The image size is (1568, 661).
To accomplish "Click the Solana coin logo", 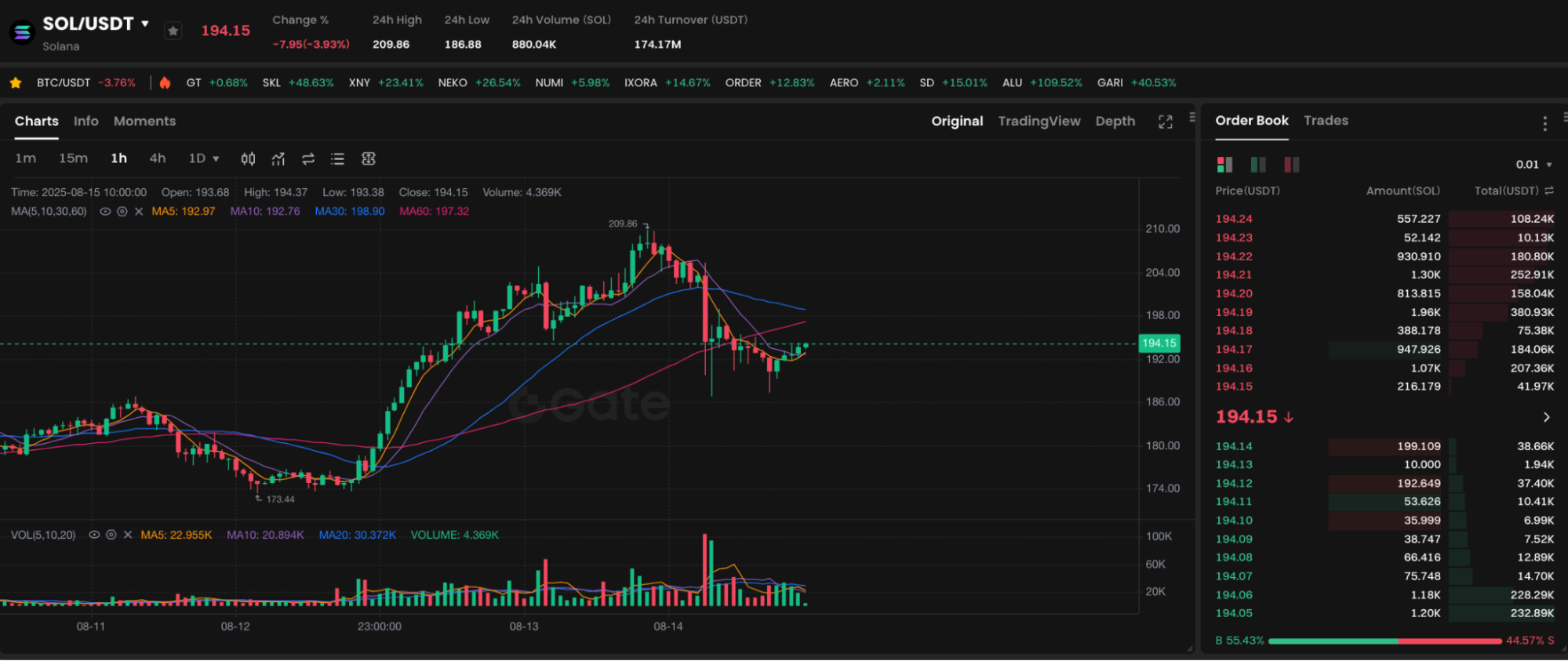I will coord(22,32).
